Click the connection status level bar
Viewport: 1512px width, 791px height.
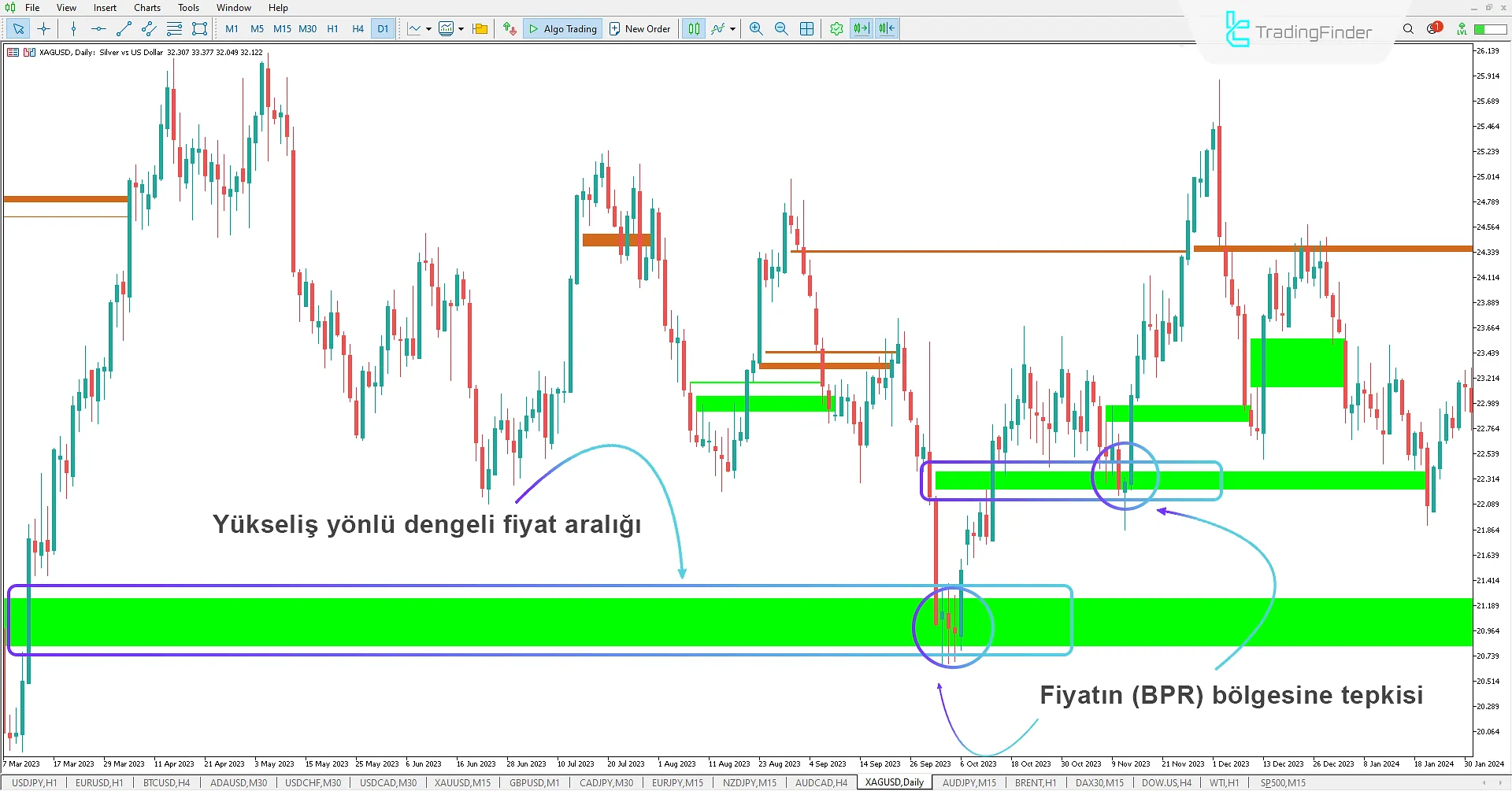click(1490, 29)
